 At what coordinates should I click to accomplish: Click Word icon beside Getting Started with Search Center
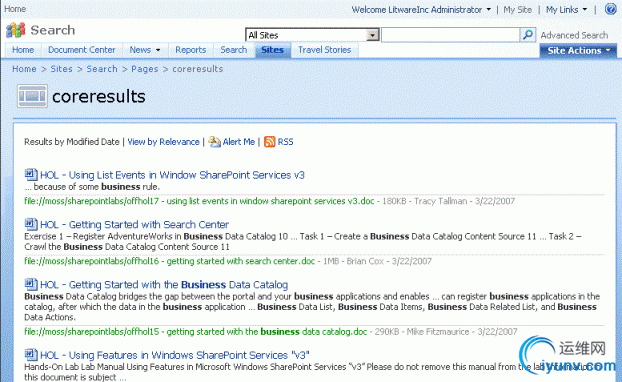pyautogui.click(x=31, y=224)
